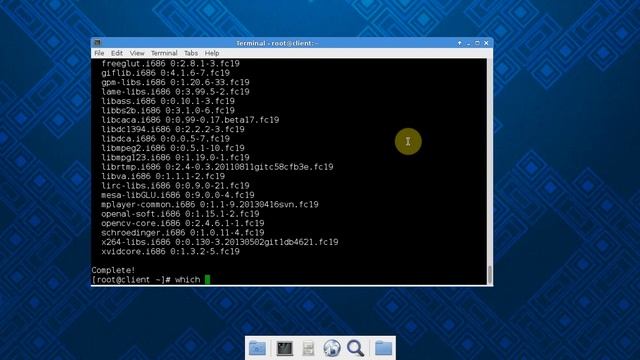
Task: Open the Help menu
Action: coord(212,53)
